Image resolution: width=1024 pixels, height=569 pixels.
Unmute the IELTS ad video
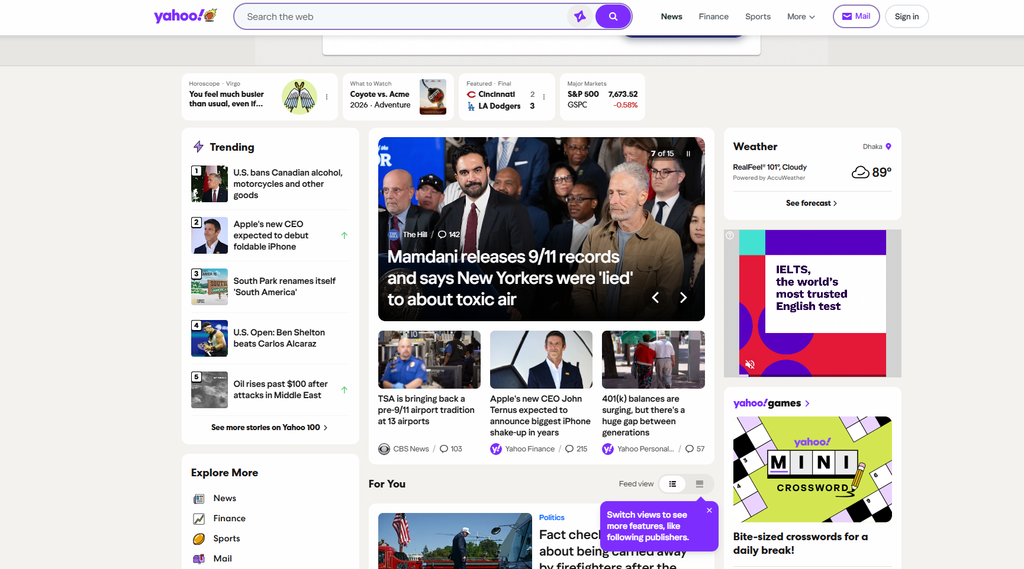click(750, 365)
